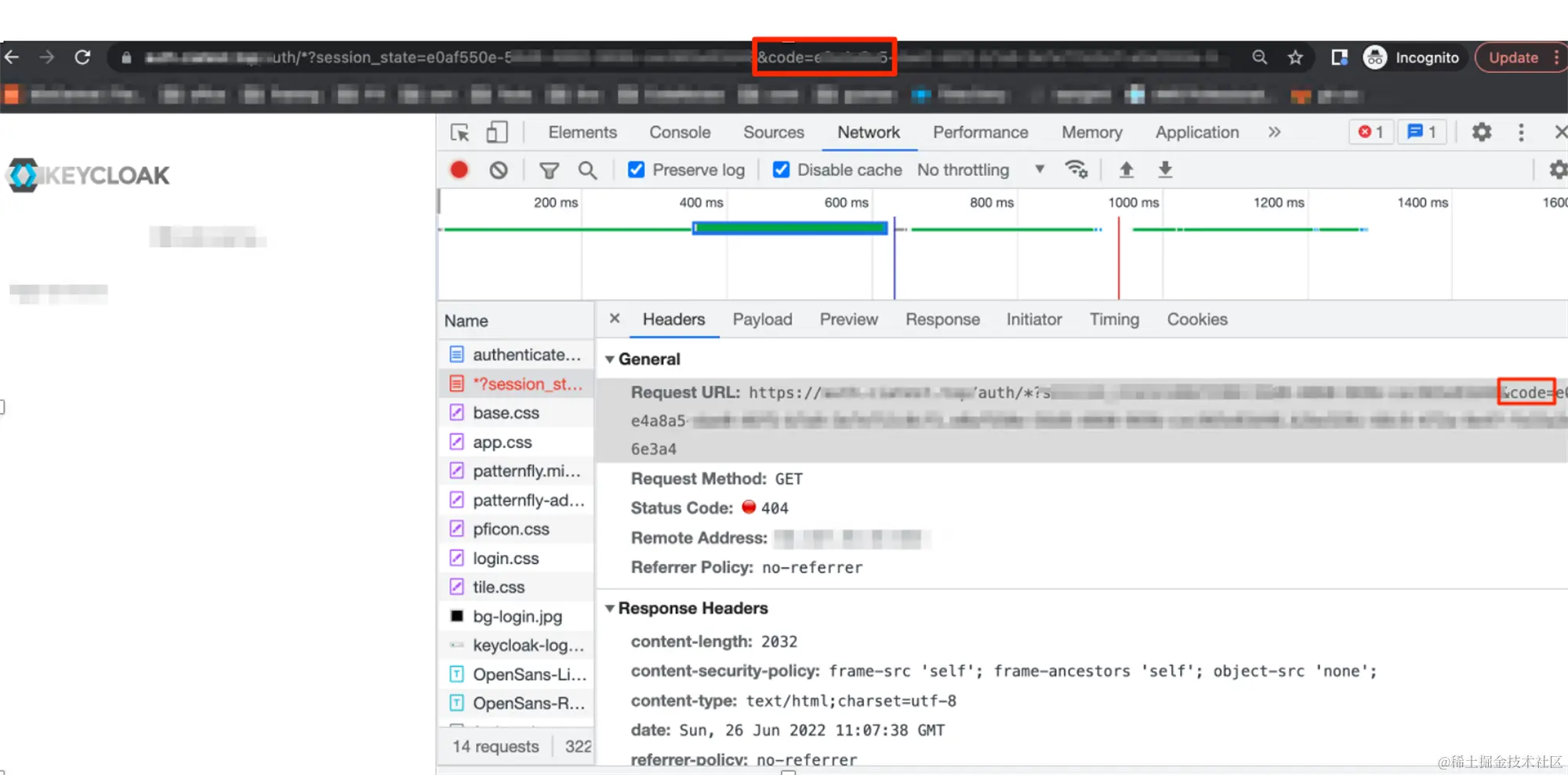Open the Memory tab
The image size is (1568, 775).
[1092, 133]
